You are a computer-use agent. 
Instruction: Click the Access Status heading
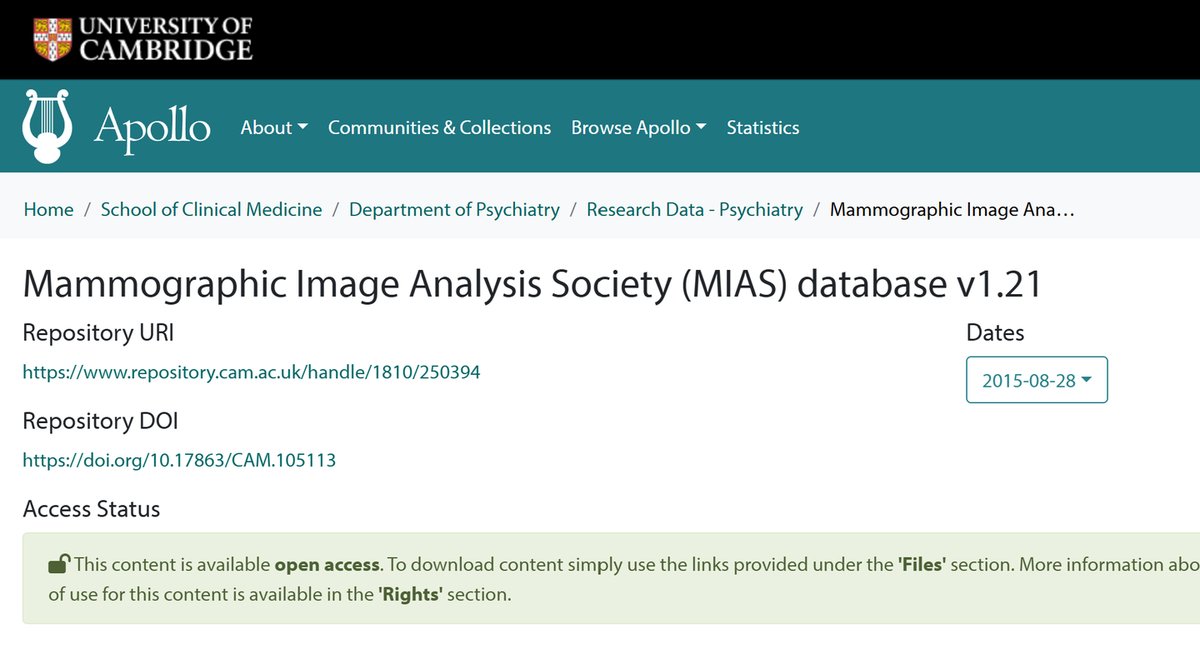click(x=92, y=509)
